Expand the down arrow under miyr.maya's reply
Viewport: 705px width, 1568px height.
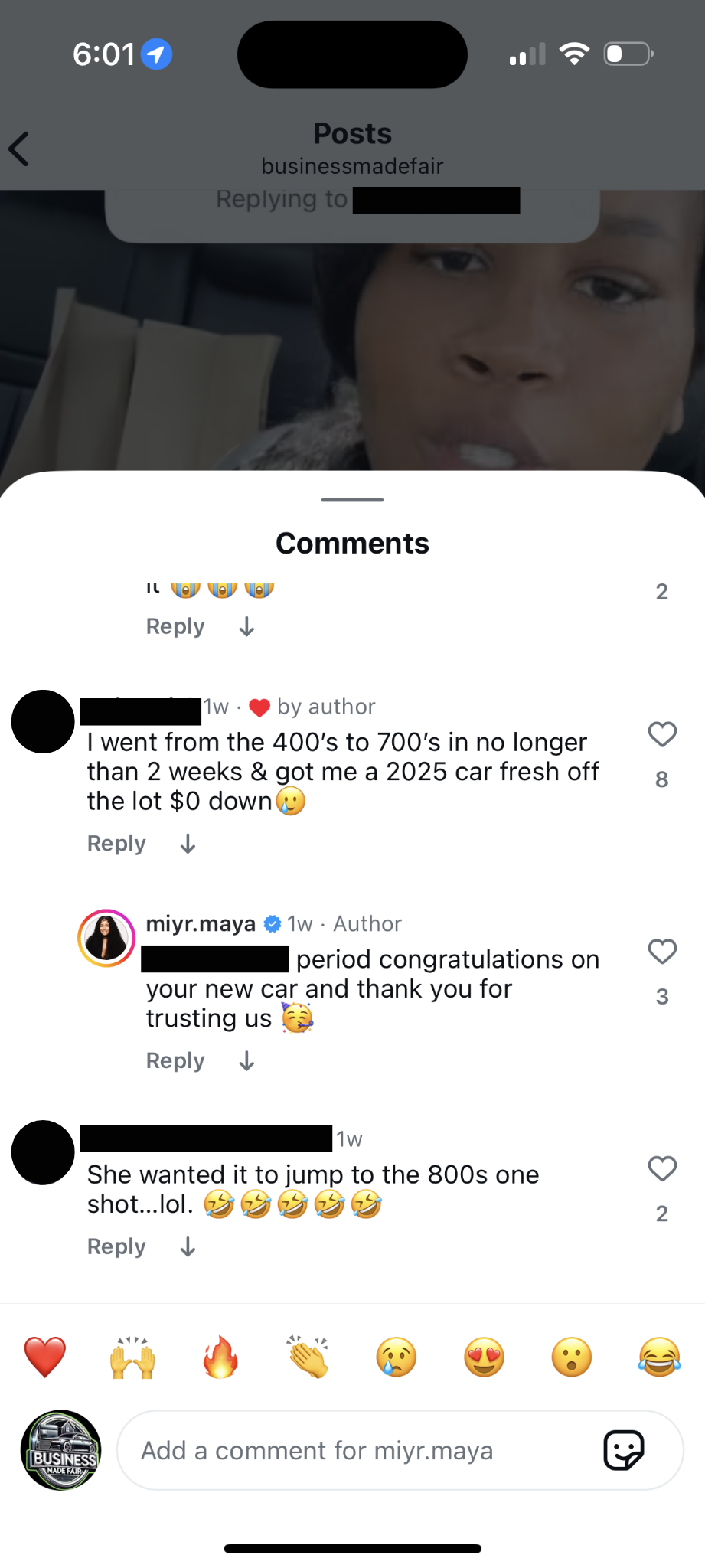[x=246, y=1061]
